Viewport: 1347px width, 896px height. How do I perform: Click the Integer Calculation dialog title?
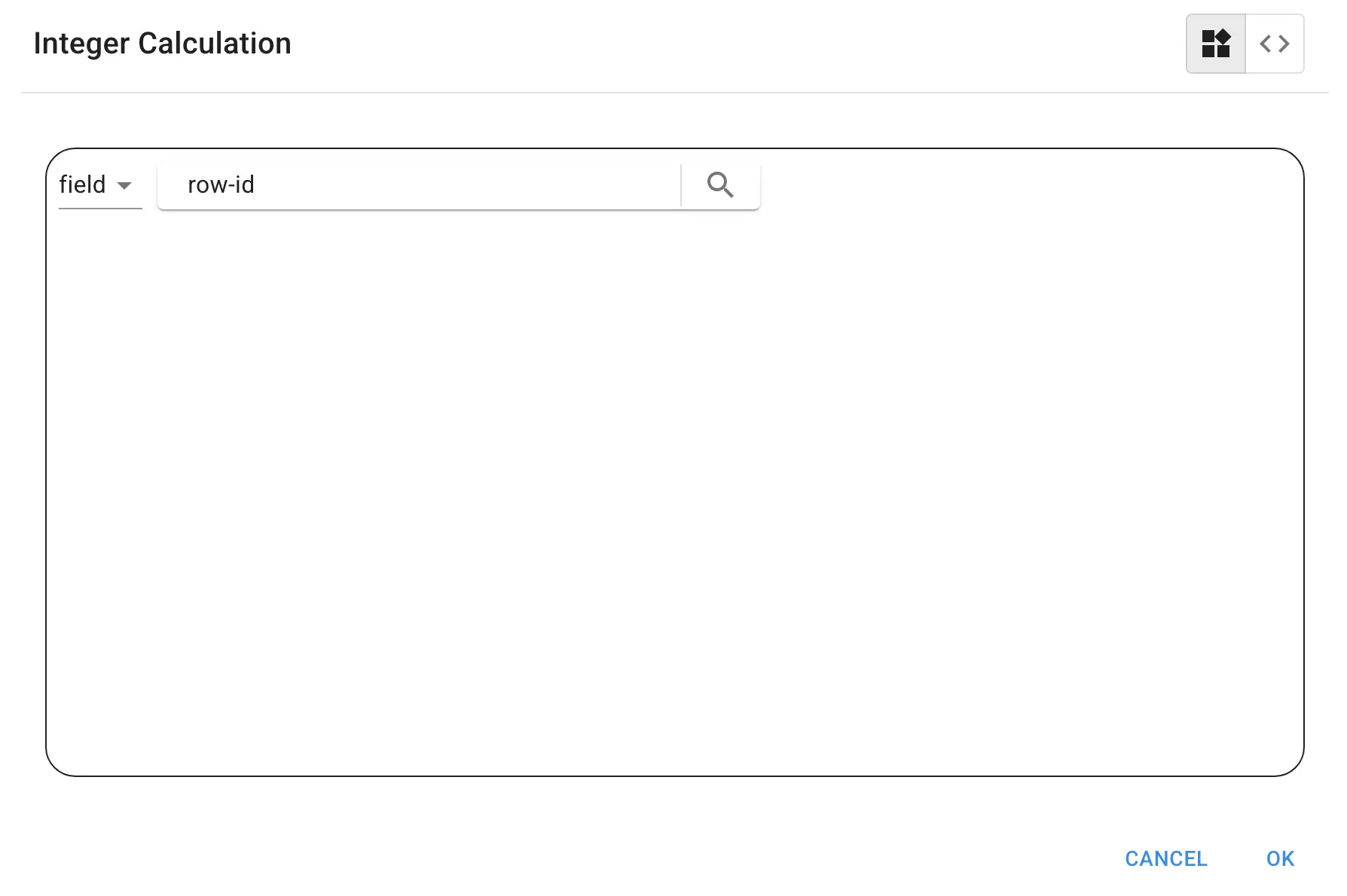(x=163, y=44)
